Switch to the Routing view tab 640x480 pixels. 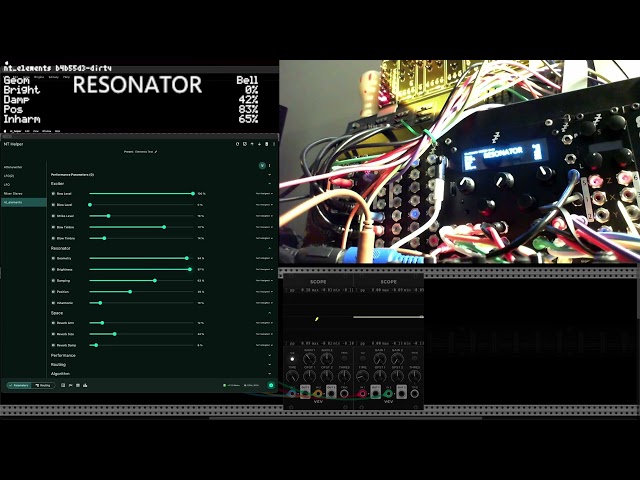(x=43, y=385)
